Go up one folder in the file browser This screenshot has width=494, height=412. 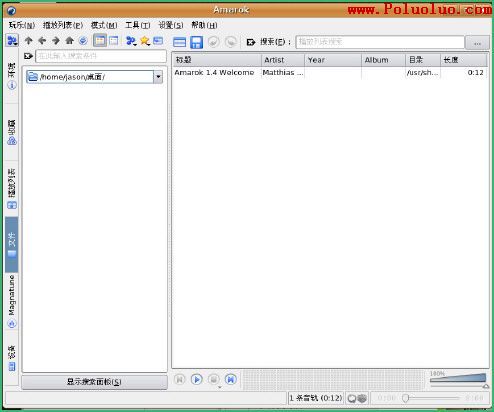tap(29, 41)
